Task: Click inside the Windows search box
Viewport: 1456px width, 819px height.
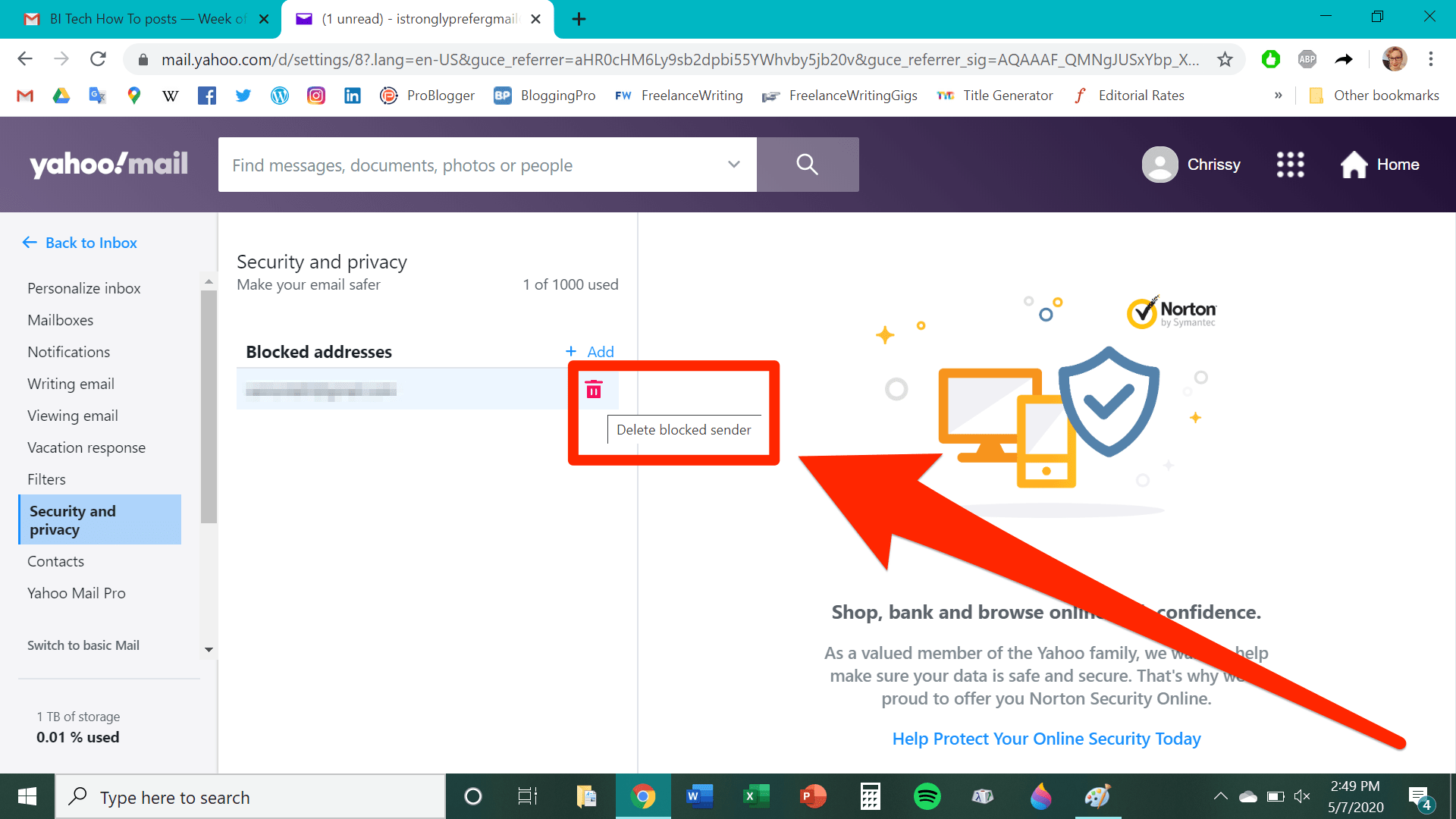Action: [x=250, y=796]
